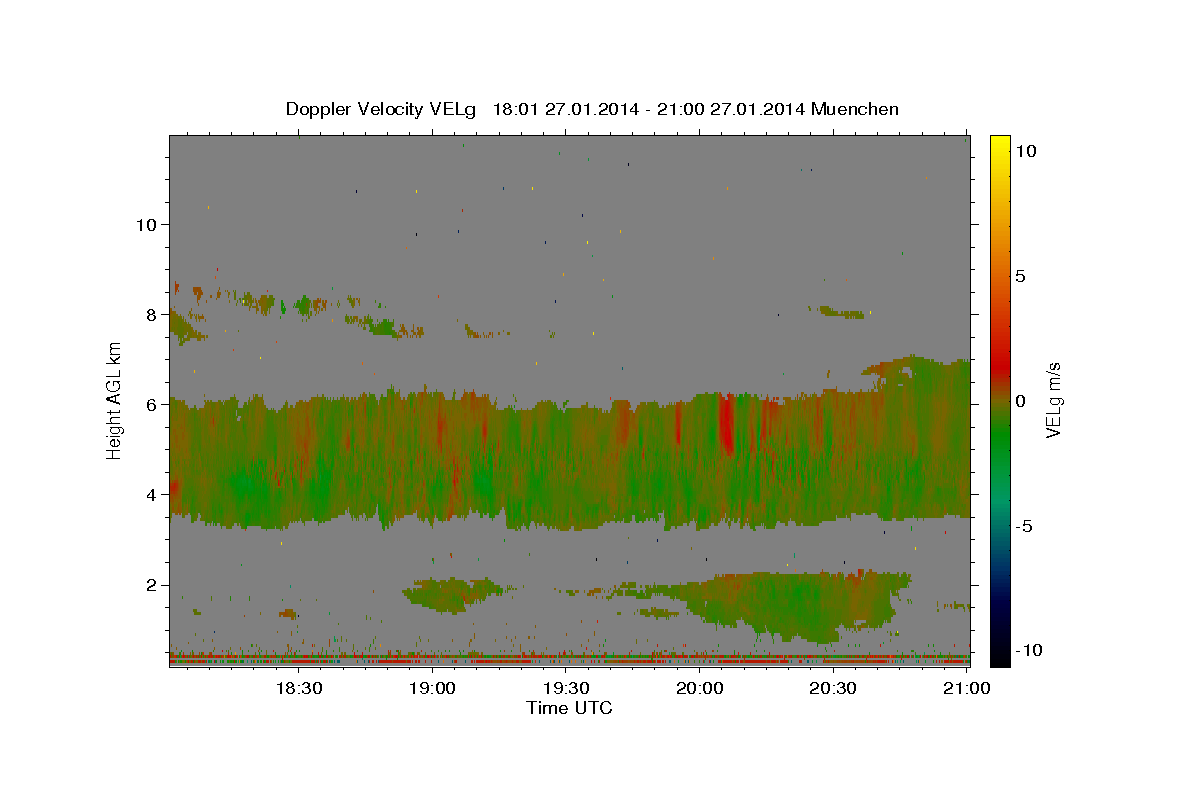This screenshot has width=1200, height=800.
Task: Click the 'VELg m/s' colorbar label
Action: tap(1053, 401)
